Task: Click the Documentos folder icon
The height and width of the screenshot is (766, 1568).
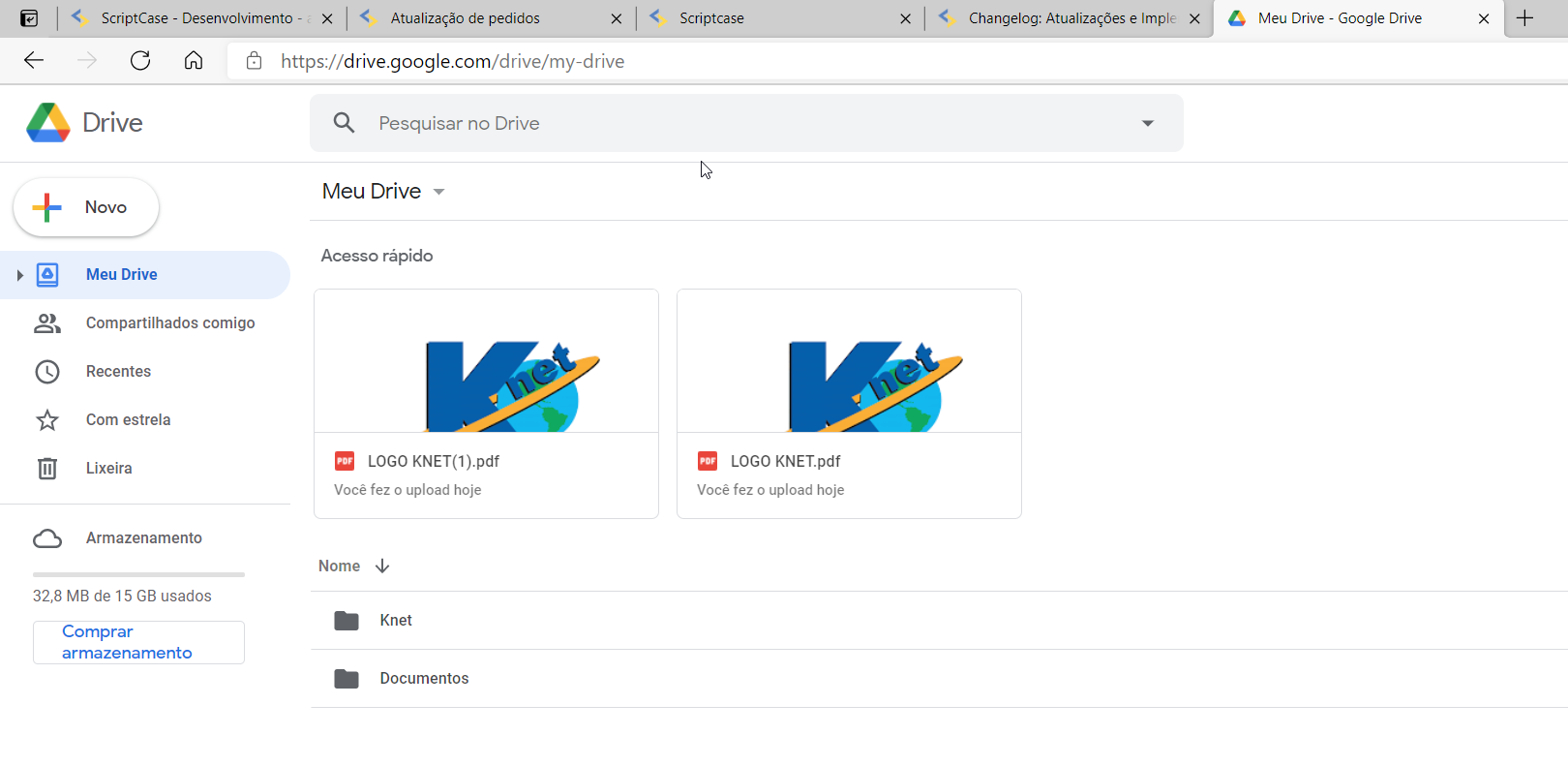Action: click(347, 679)
